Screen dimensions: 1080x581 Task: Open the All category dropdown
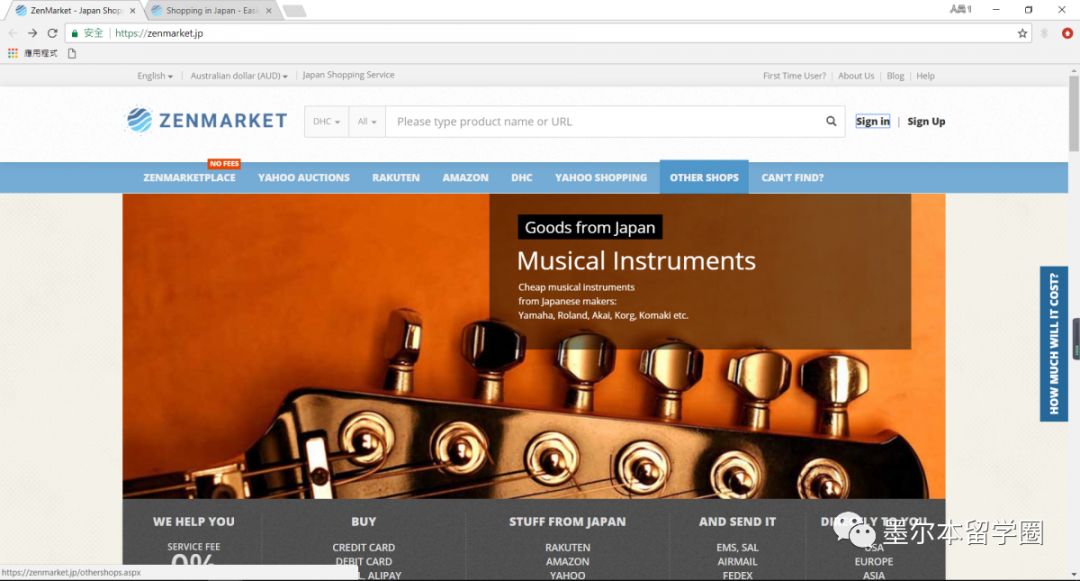(367, 122)
